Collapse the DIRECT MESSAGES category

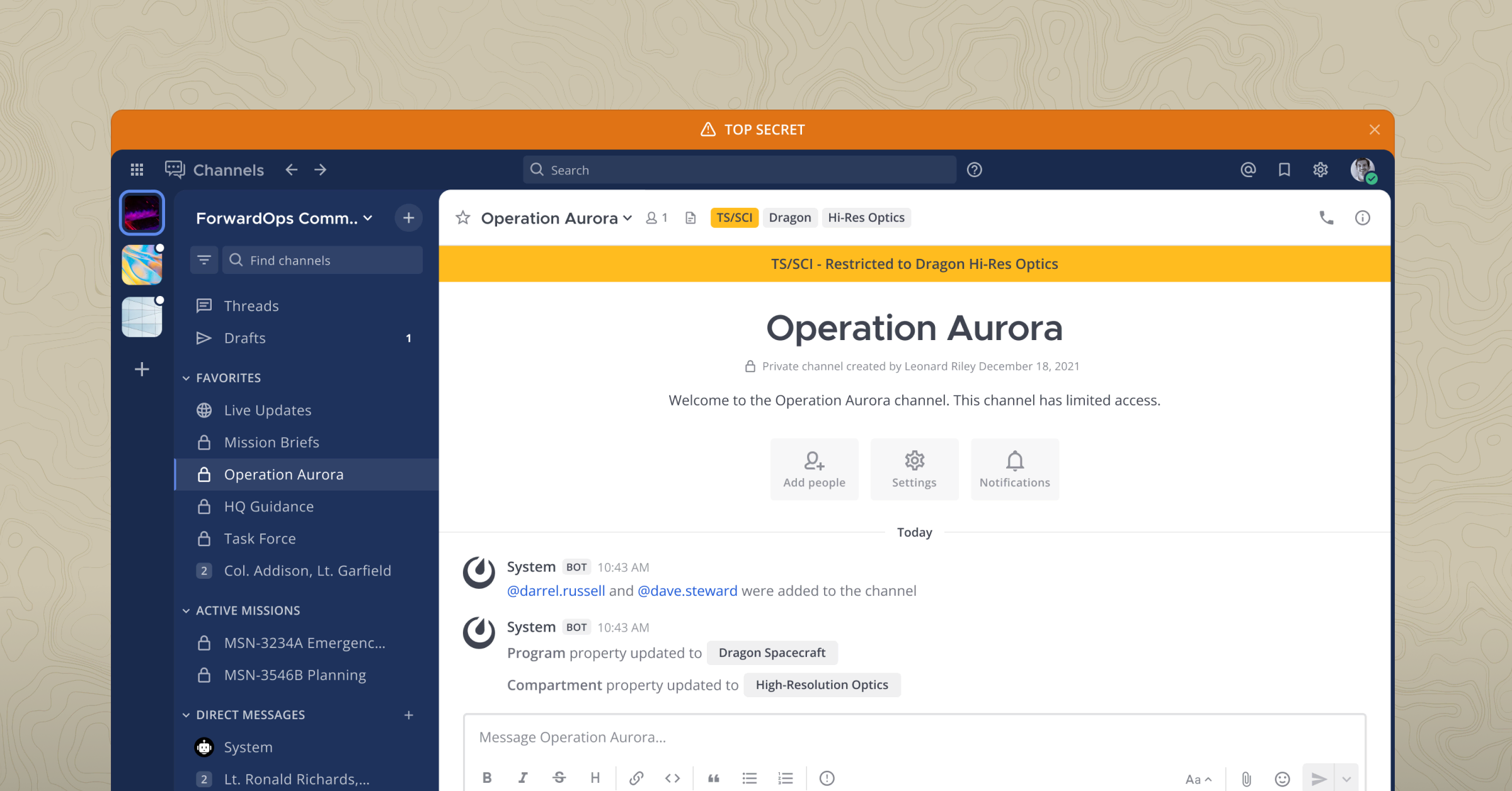point(244,715)
